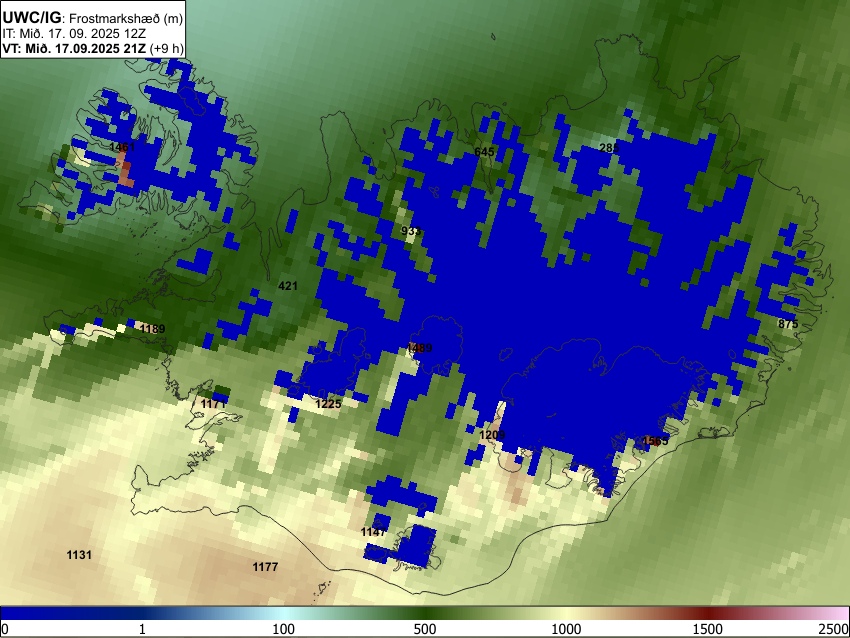Click the 1225 value label
The image size is (850, 638).
(x=329, y=404)
